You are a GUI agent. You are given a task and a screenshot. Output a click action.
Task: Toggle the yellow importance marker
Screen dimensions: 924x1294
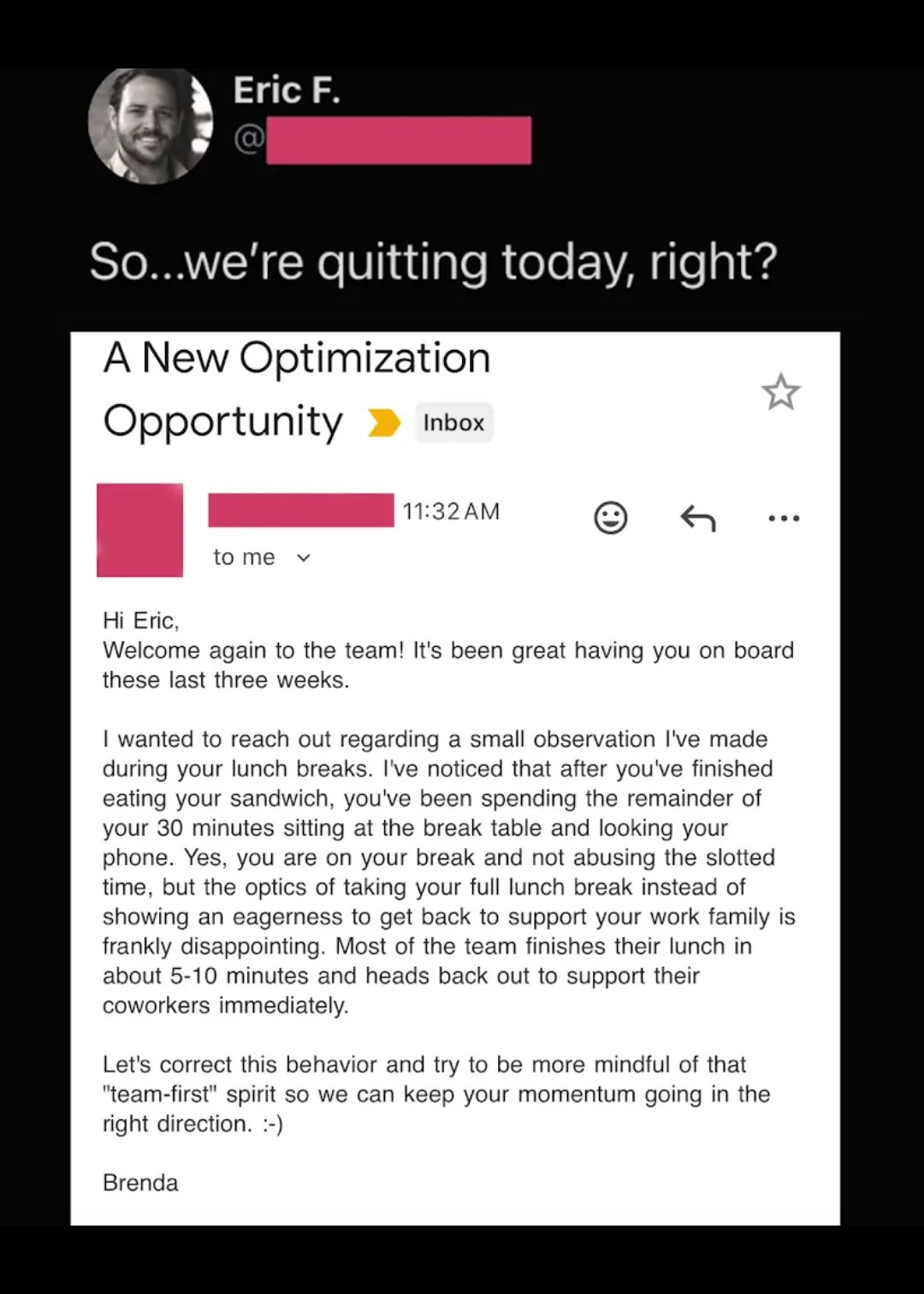click(x=384, y=423)
